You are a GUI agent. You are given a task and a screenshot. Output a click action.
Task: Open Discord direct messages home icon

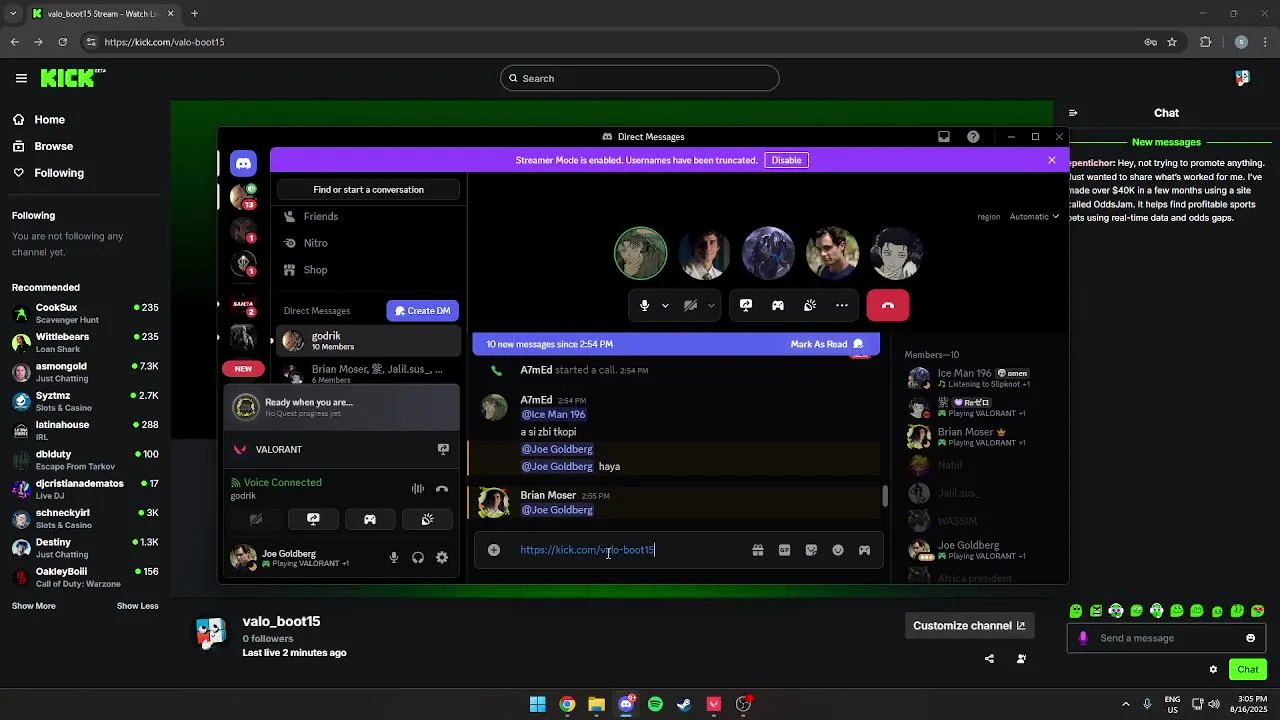pos(243,163)
